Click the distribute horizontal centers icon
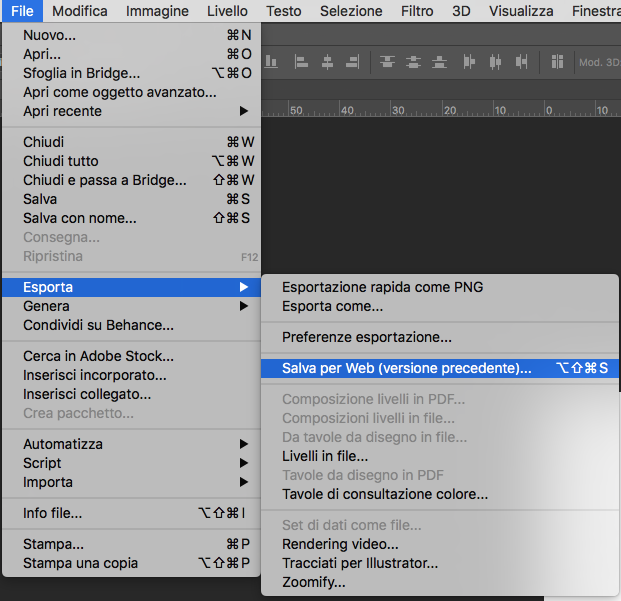The width and height of the screenshot is (621, 601). point(495,62)
